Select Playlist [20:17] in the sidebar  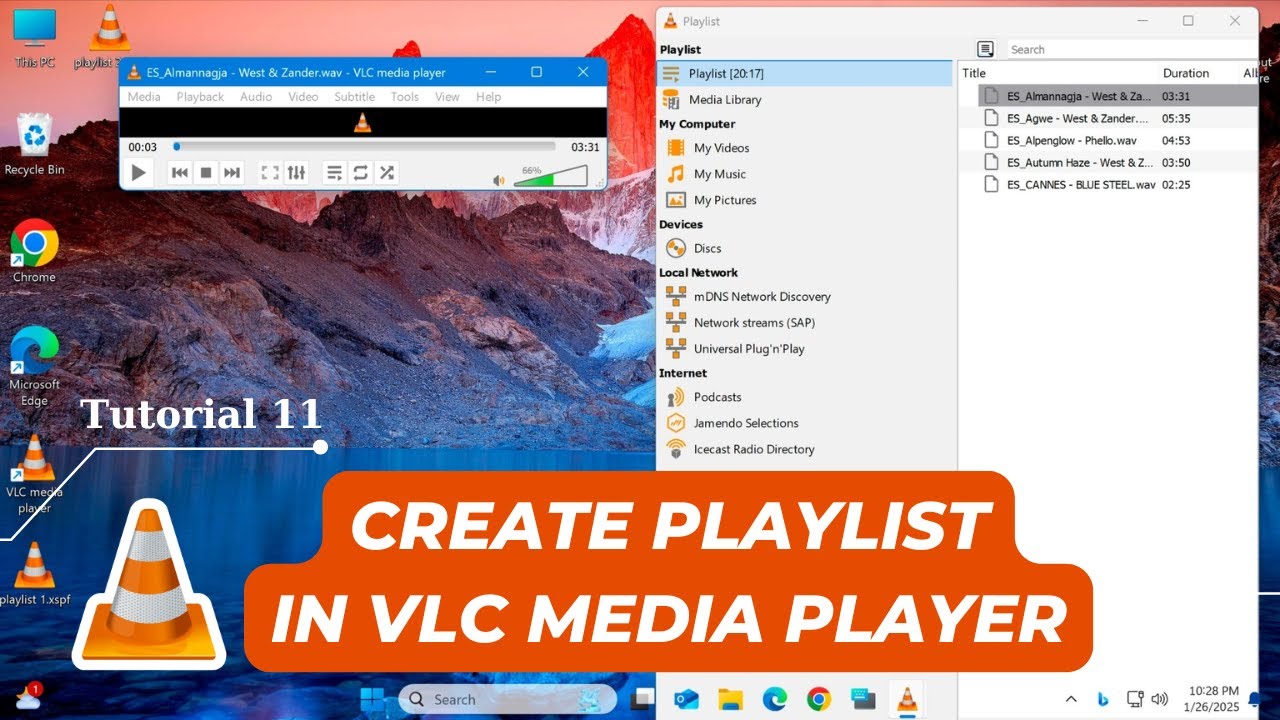805,73
